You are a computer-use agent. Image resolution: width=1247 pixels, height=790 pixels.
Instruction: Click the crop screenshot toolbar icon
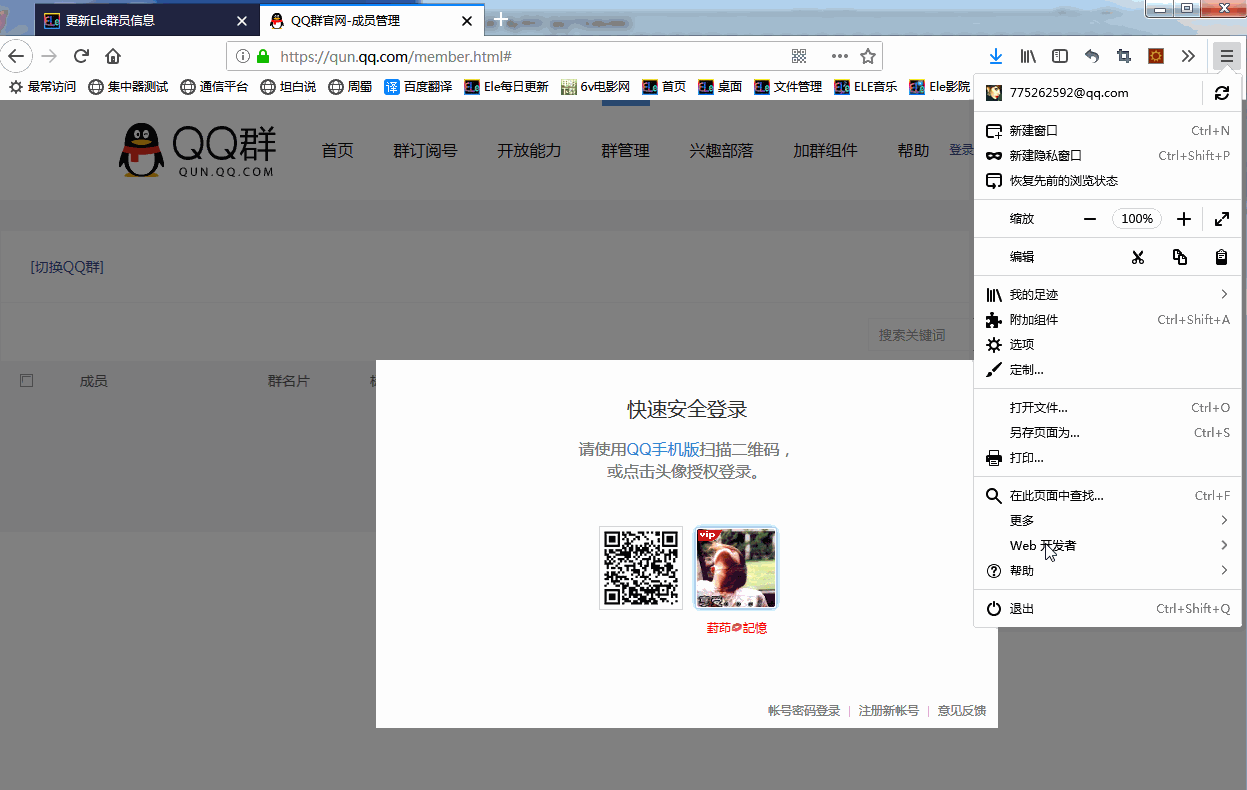pyautogui.click(x=1124, y=56)
